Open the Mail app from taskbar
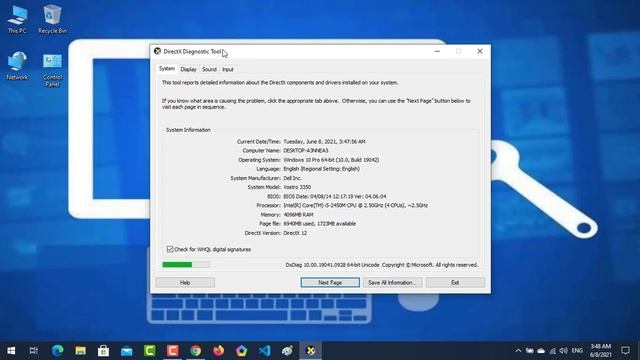The image size is (640, 360). [127, 351]
